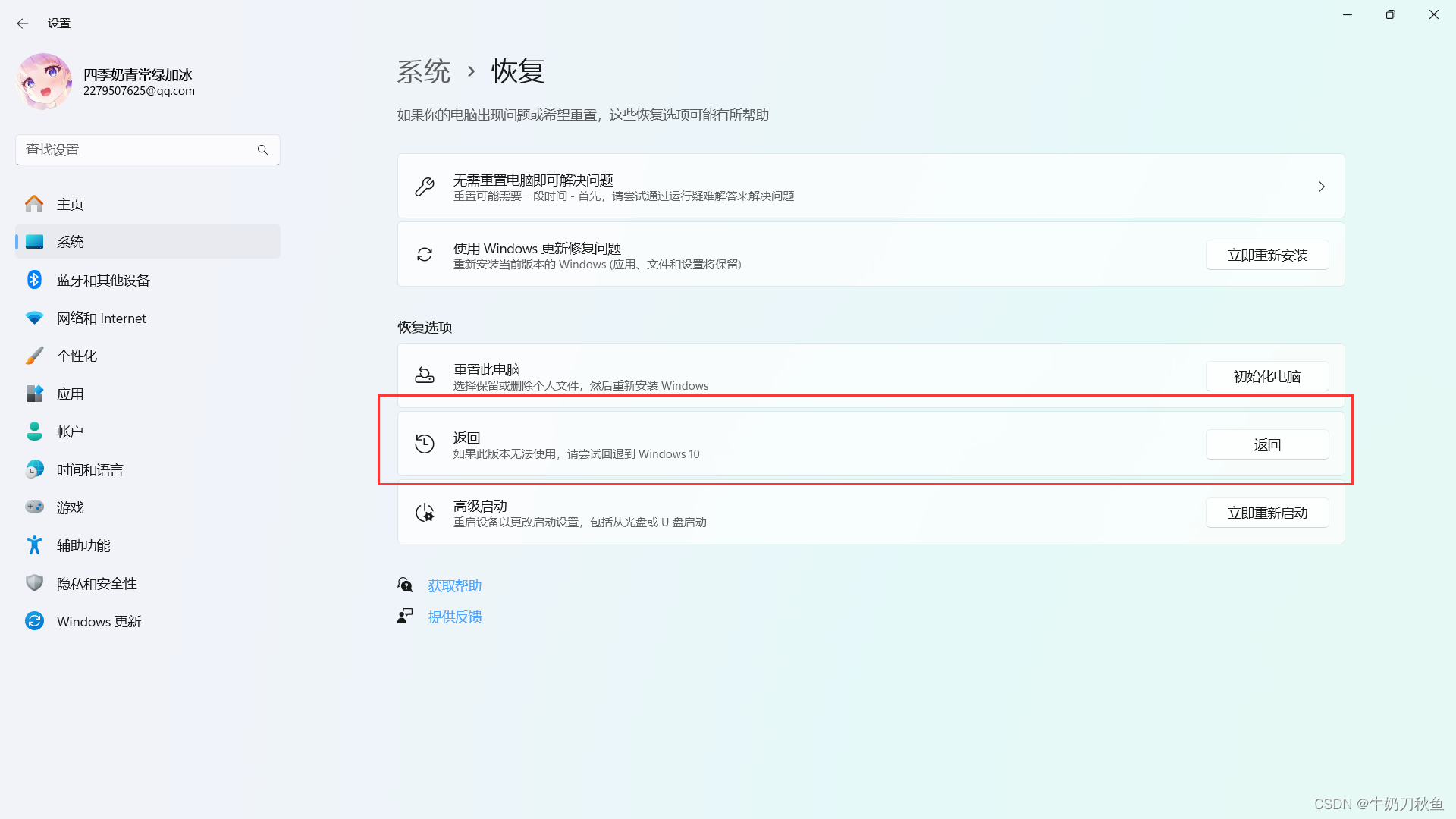Click the Accessibility figure icon
The width and height of the screenshot is (1456, 819).
coord(34,544)
